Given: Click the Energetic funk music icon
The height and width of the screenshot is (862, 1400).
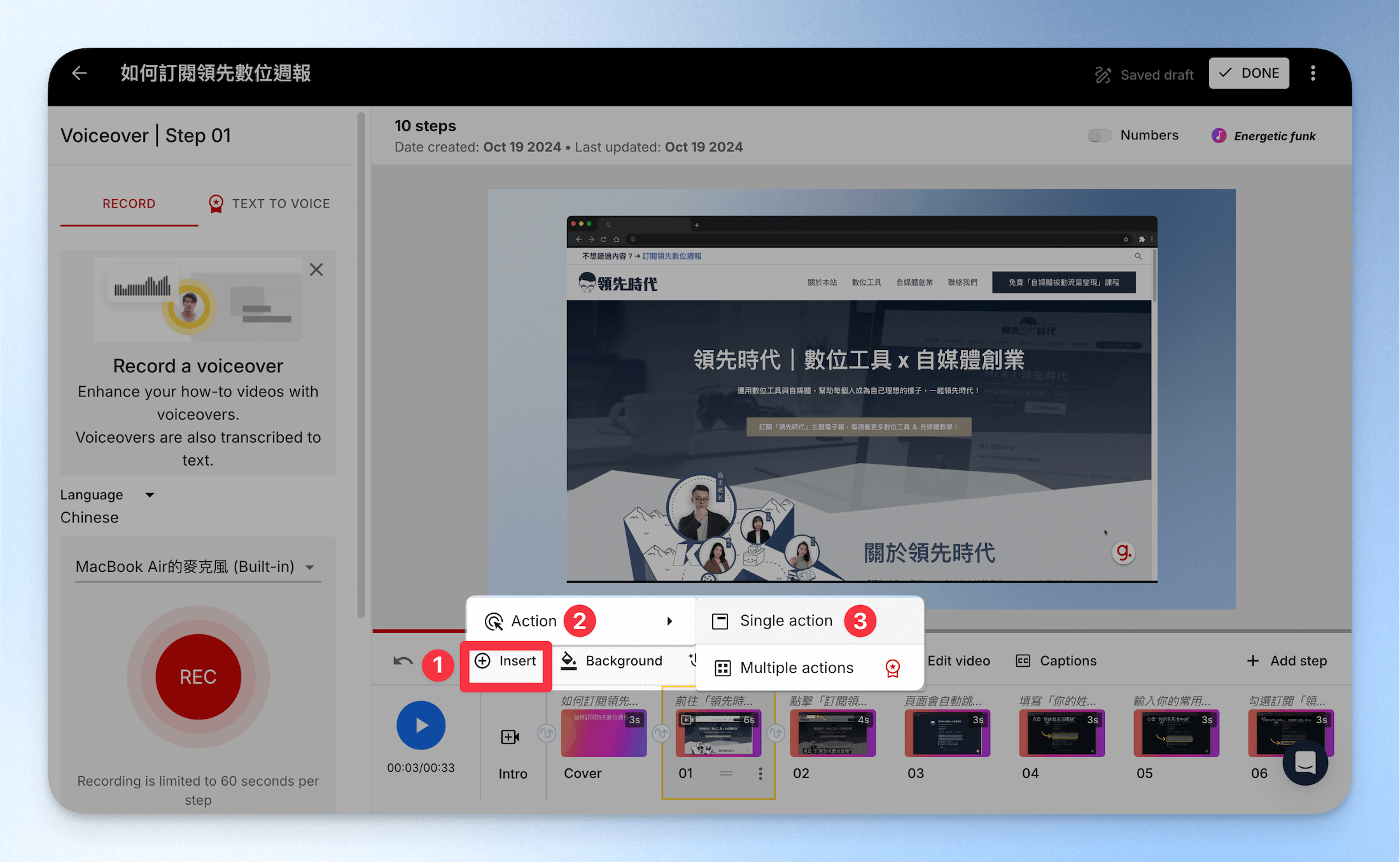Looking at the screenshot, I should click(x=1219, y=136).
